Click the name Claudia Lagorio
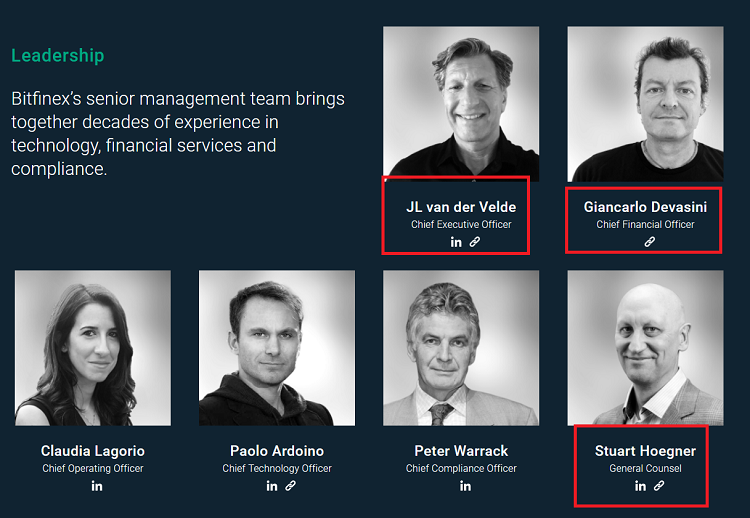 click(x=93, y=451)
